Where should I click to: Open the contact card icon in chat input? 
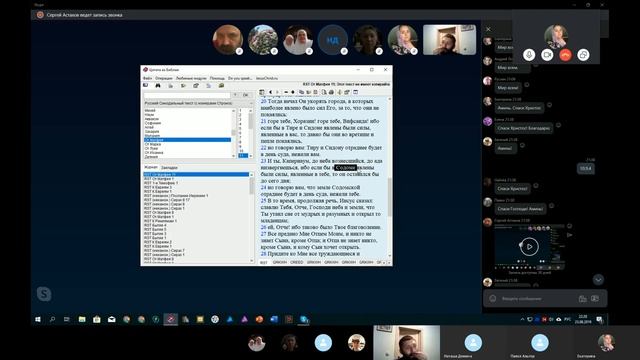pos(595,299)
